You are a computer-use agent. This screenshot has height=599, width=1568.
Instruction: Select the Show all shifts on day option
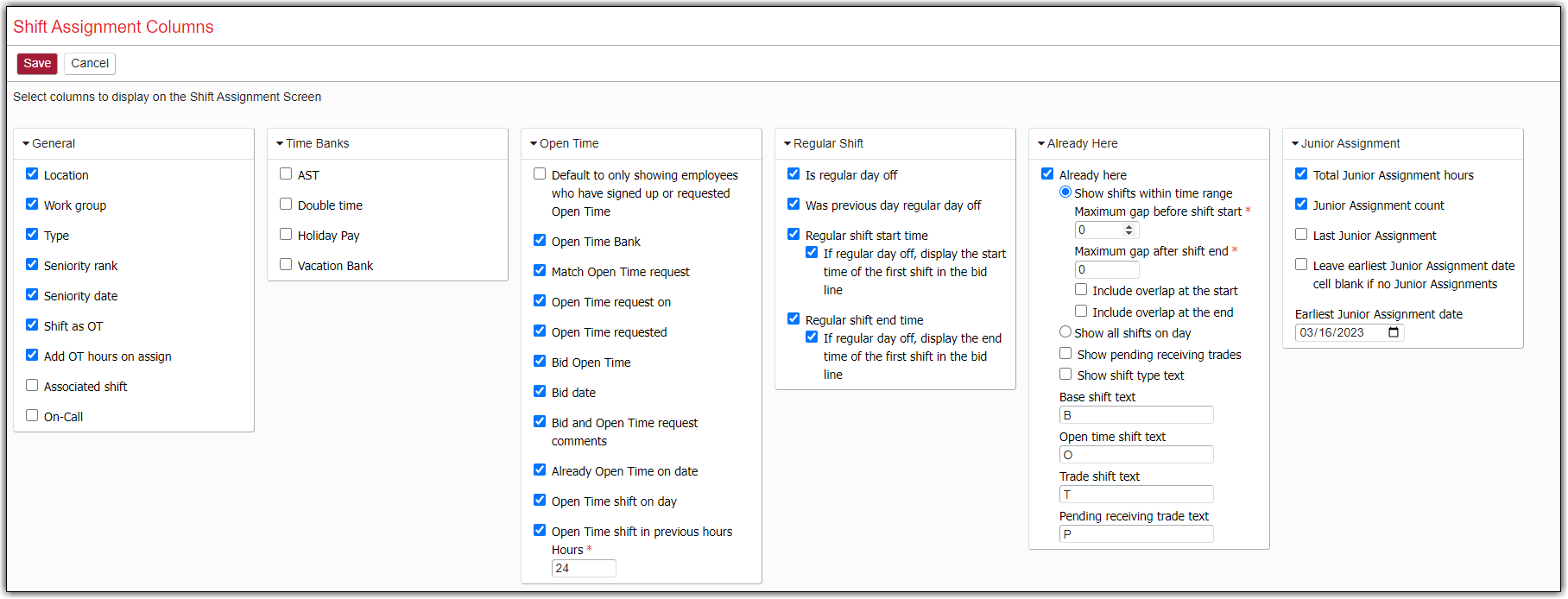coord(1065,332)
